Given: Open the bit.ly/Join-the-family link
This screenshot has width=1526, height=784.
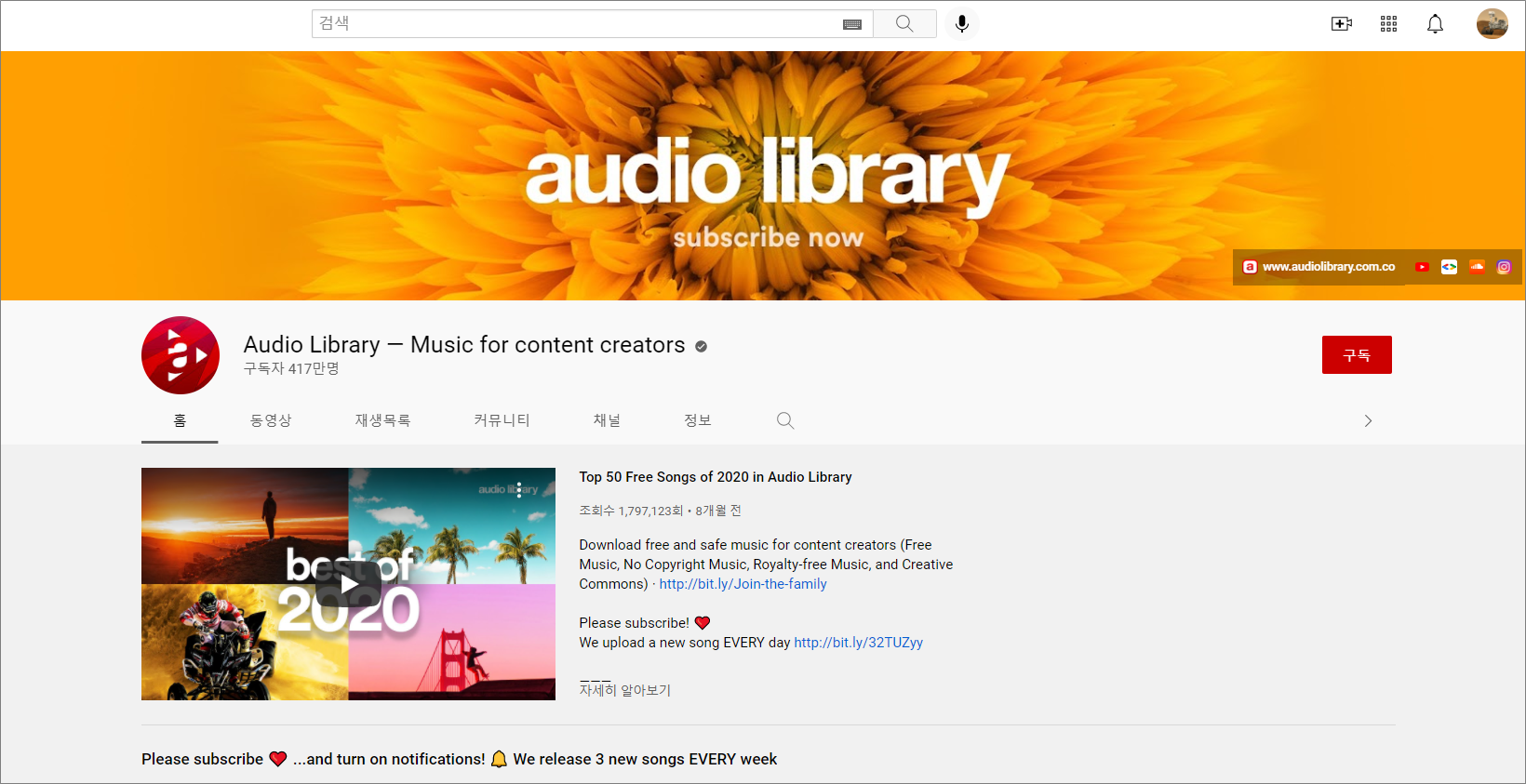Looking at the screenshot, I should 743,584.
